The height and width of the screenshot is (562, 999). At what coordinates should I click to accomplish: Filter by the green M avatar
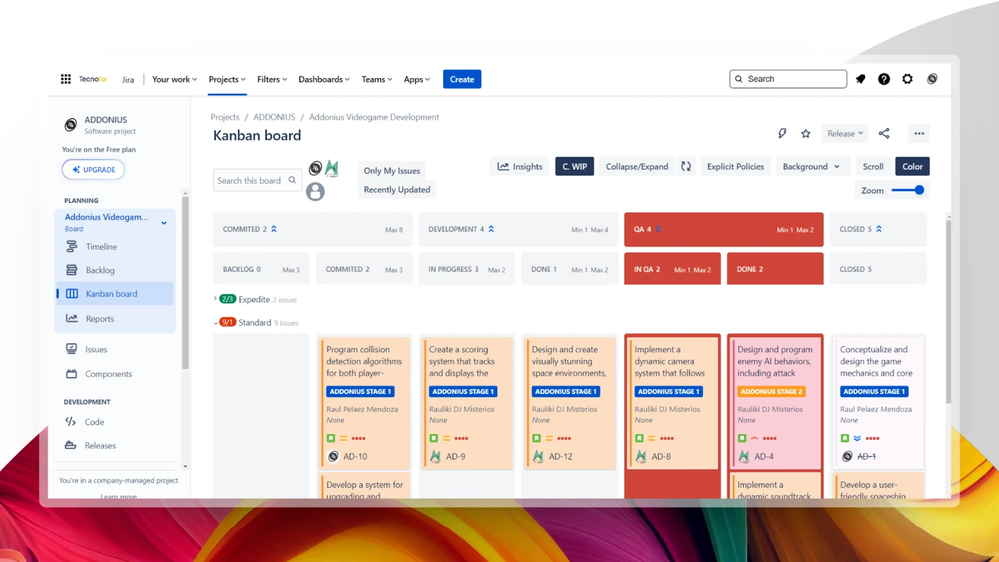click(331, 168)
